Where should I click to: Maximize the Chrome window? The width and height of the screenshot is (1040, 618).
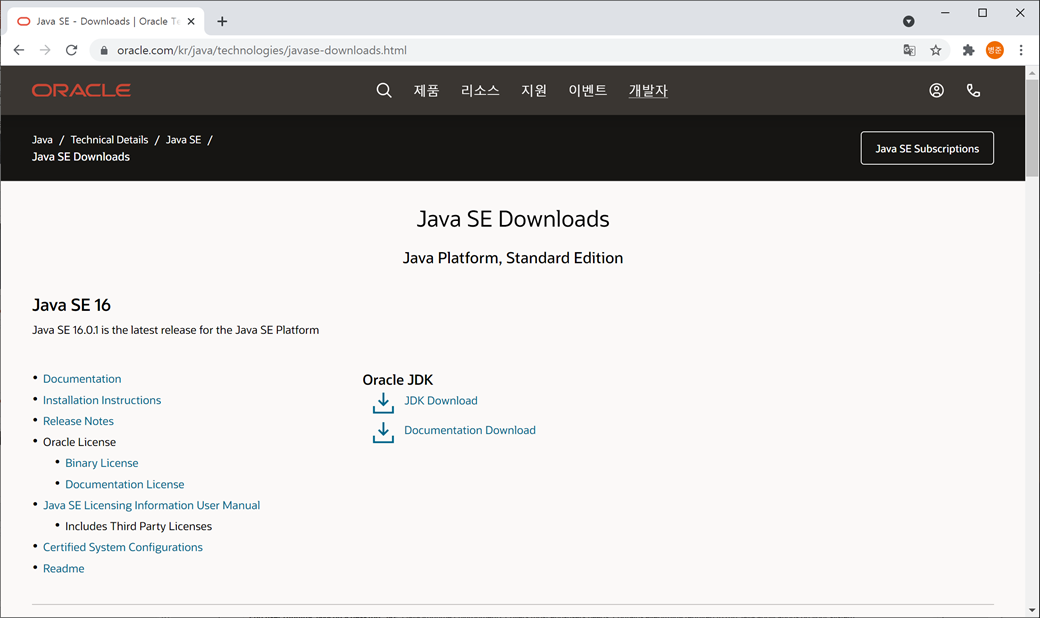pyautogui.click(x=982, y=13)
